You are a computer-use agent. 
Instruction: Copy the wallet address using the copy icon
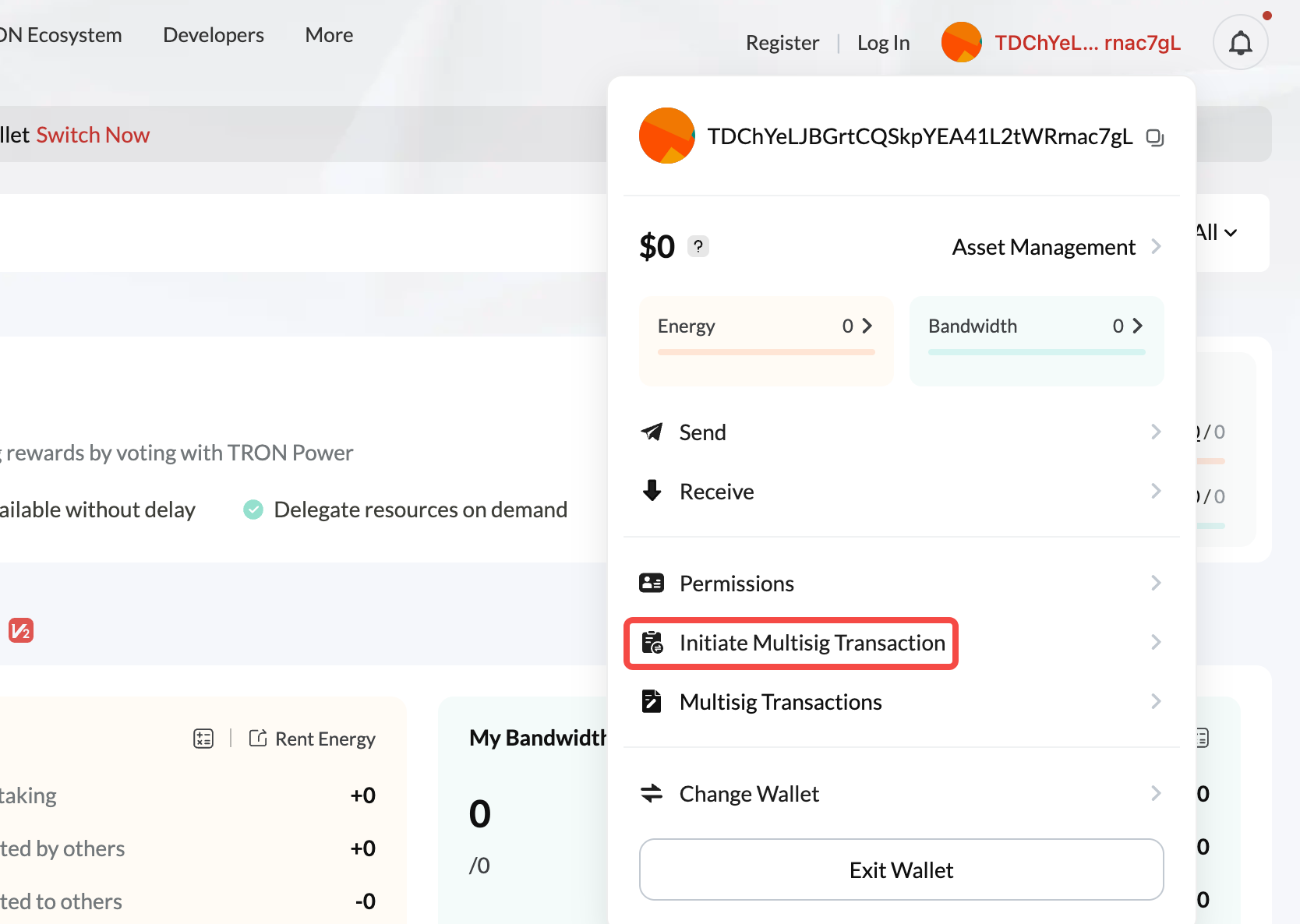click(1155, 137)
